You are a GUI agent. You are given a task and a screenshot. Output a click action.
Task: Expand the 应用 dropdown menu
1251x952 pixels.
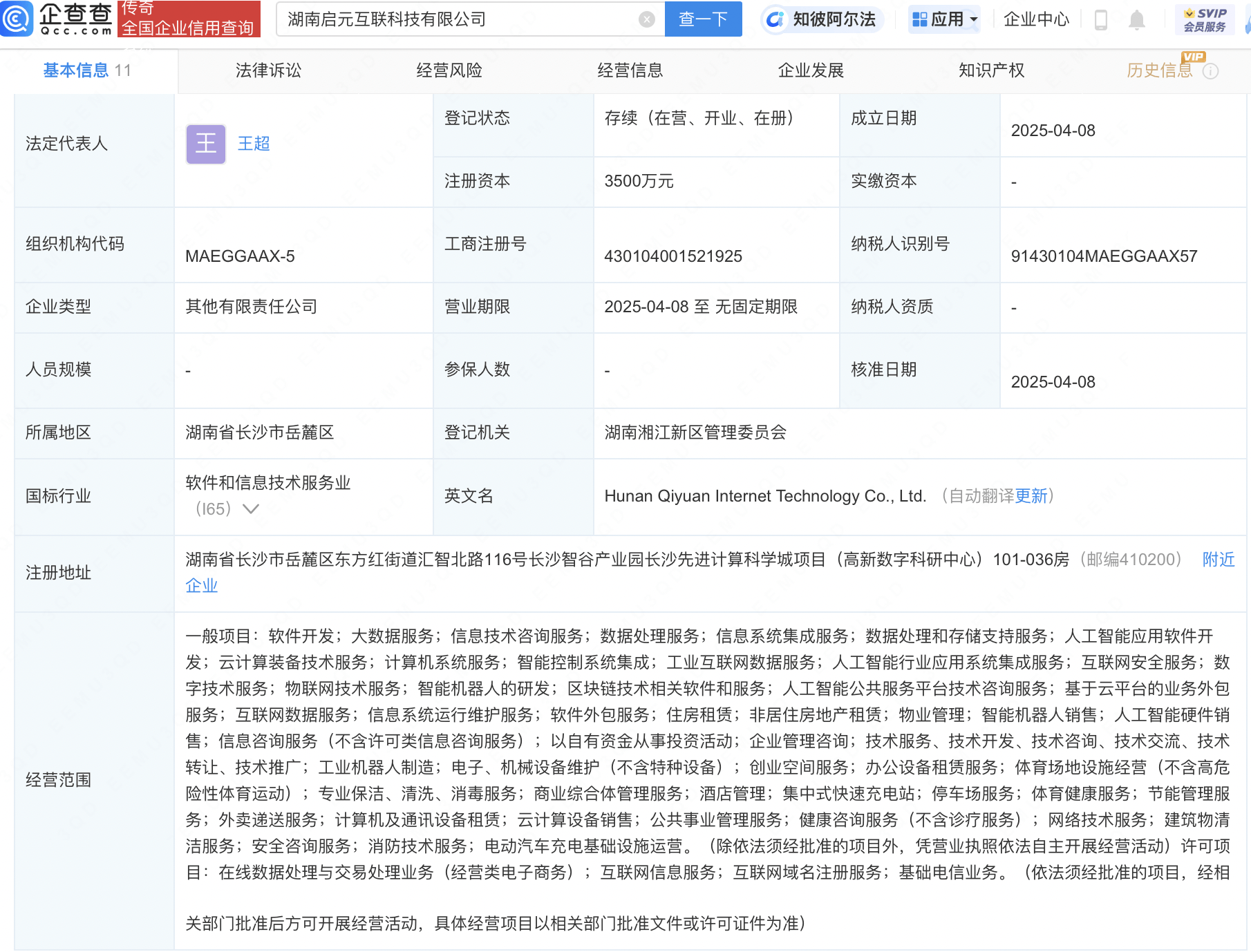point(945,19)
